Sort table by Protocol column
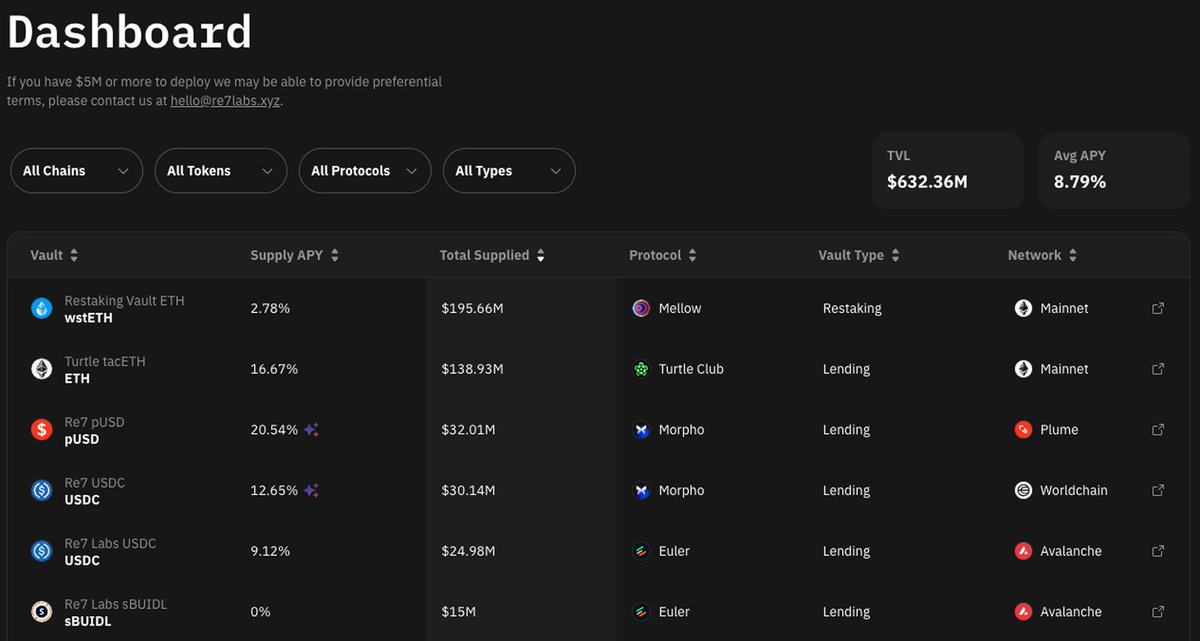1200x641 pixels. (663, 255)
